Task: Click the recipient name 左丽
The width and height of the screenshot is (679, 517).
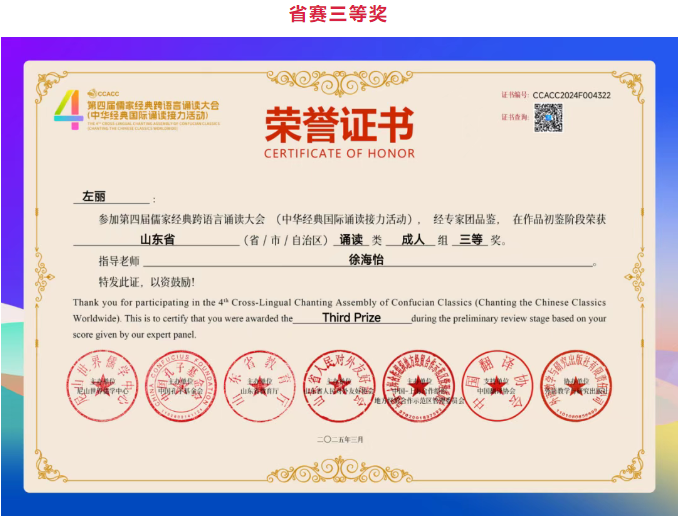Action: click(x=94, y=197)
